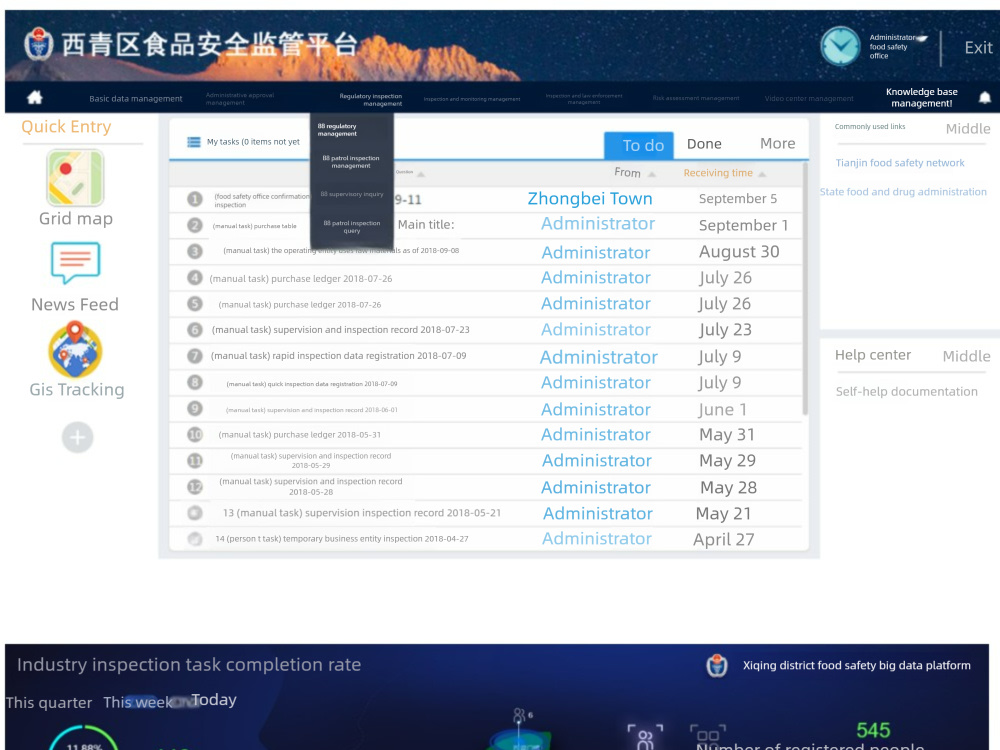
Task: Click row number 12 badge icon
Action: coord(195,487)
